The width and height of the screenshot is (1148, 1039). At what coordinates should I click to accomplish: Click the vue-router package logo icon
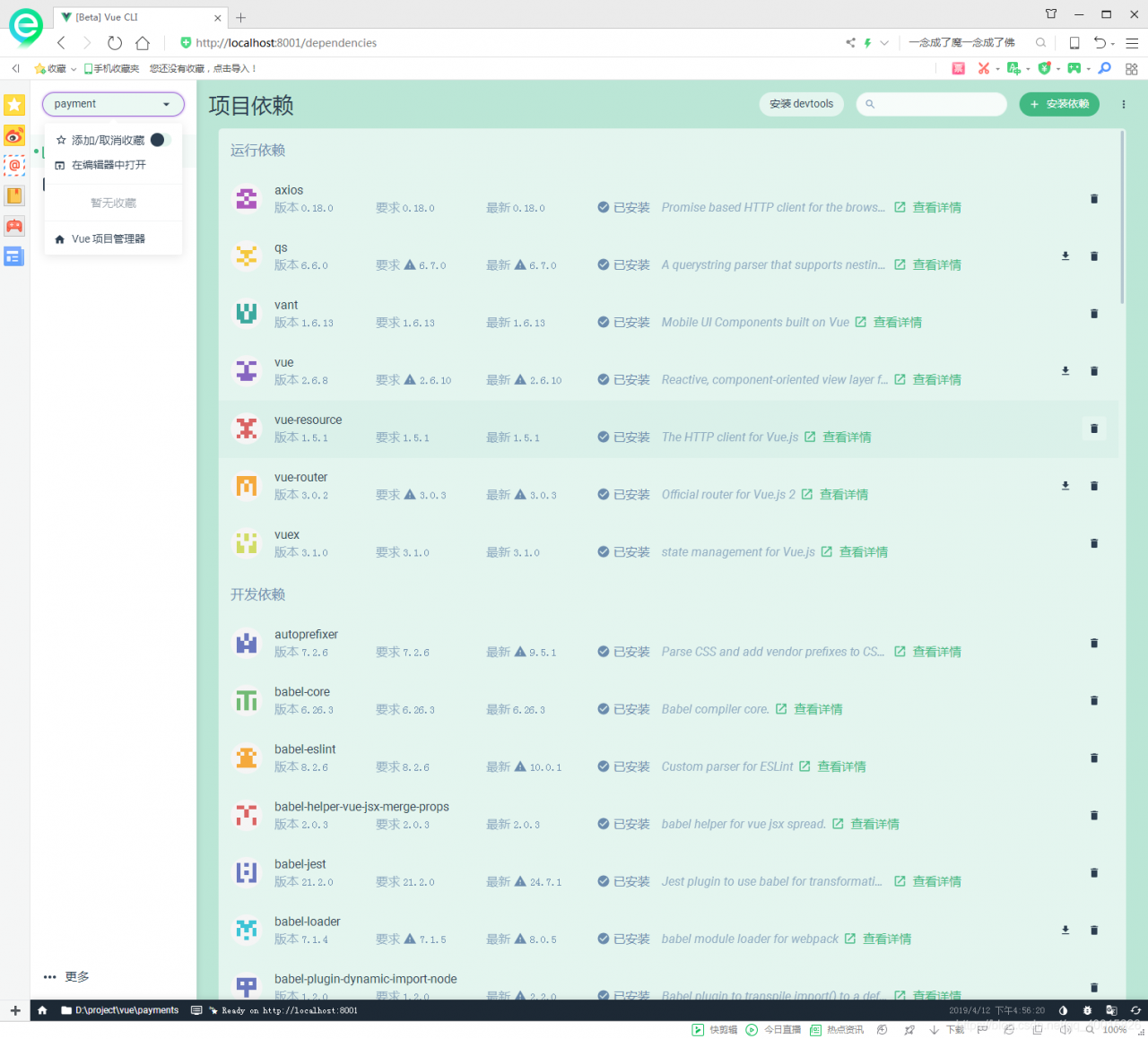[247, 486]
